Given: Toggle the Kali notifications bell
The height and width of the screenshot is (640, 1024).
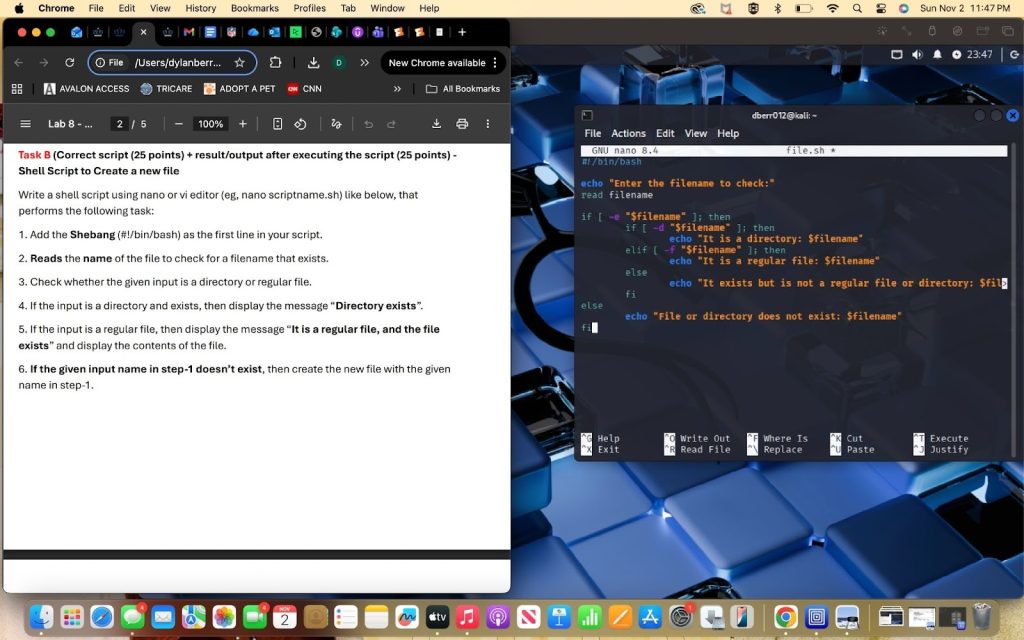Looking at the screenshot, I should pyautogui.click(x=938, y=54).
